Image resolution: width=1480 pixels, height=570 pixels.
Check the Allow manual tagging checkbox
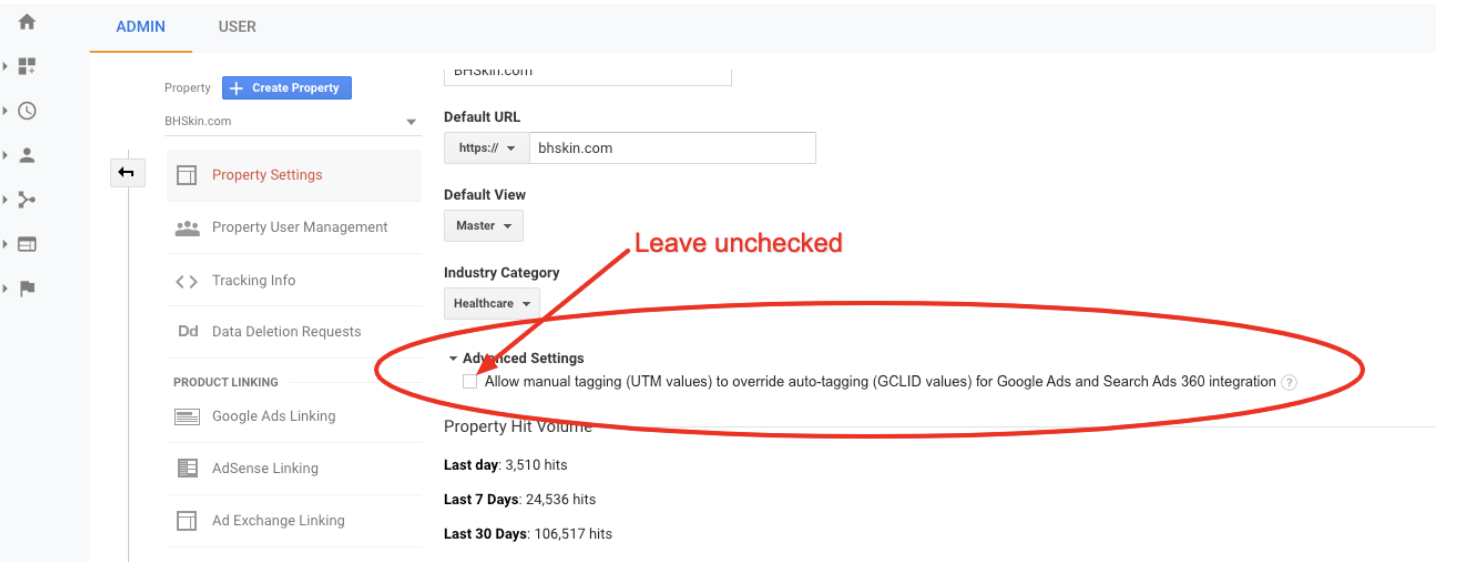470,381
